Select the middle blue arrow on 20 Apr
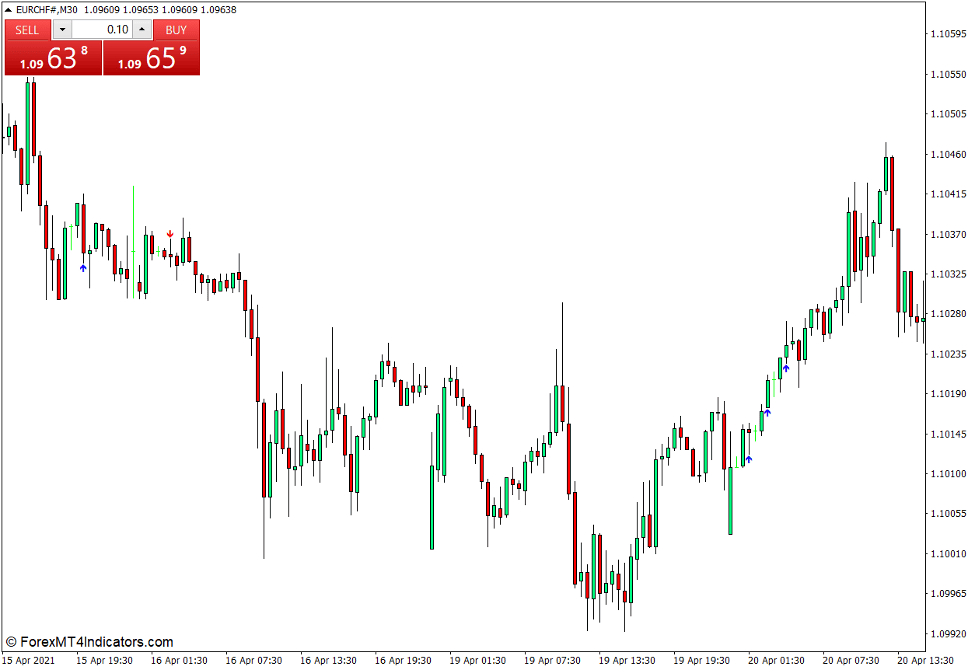Viewport: 977px width, 670px height. point(767,412)
